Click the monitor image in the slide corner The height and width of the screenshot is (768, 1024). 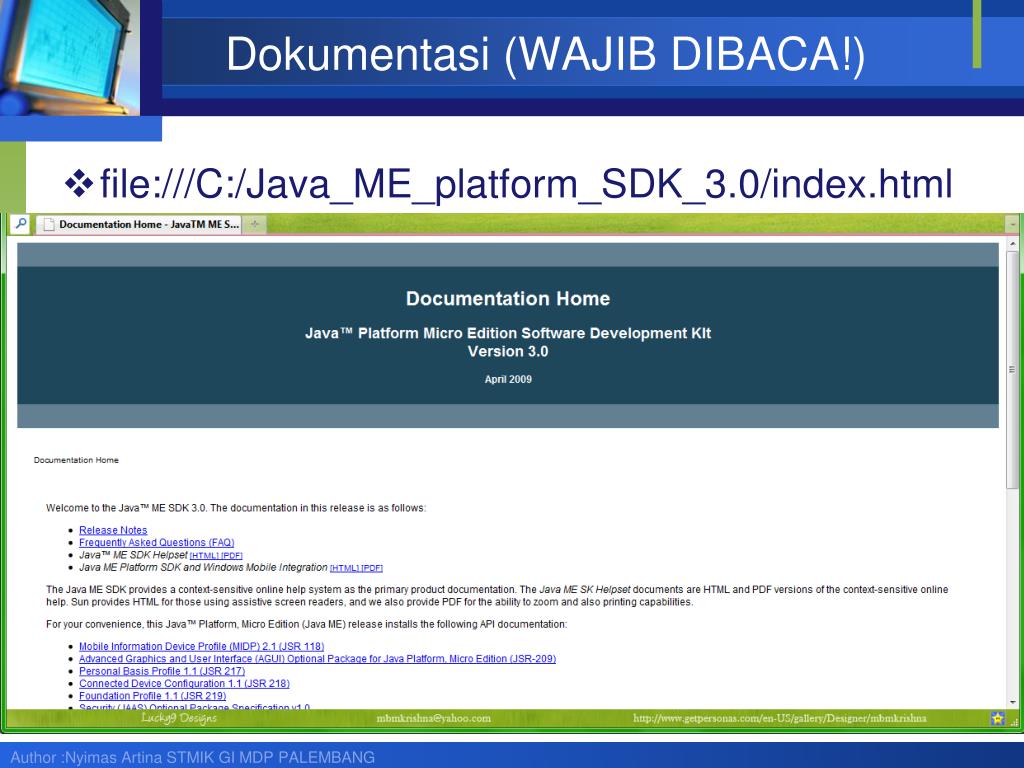[x=70, y=57]
